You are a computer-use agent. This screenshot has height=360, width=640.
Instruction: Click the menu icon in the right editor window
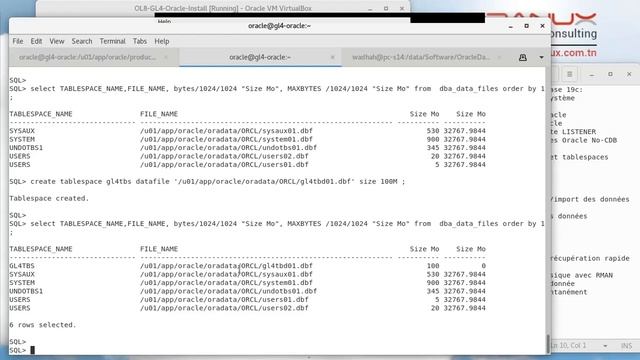pyautogui.click(x=569, y=74)
